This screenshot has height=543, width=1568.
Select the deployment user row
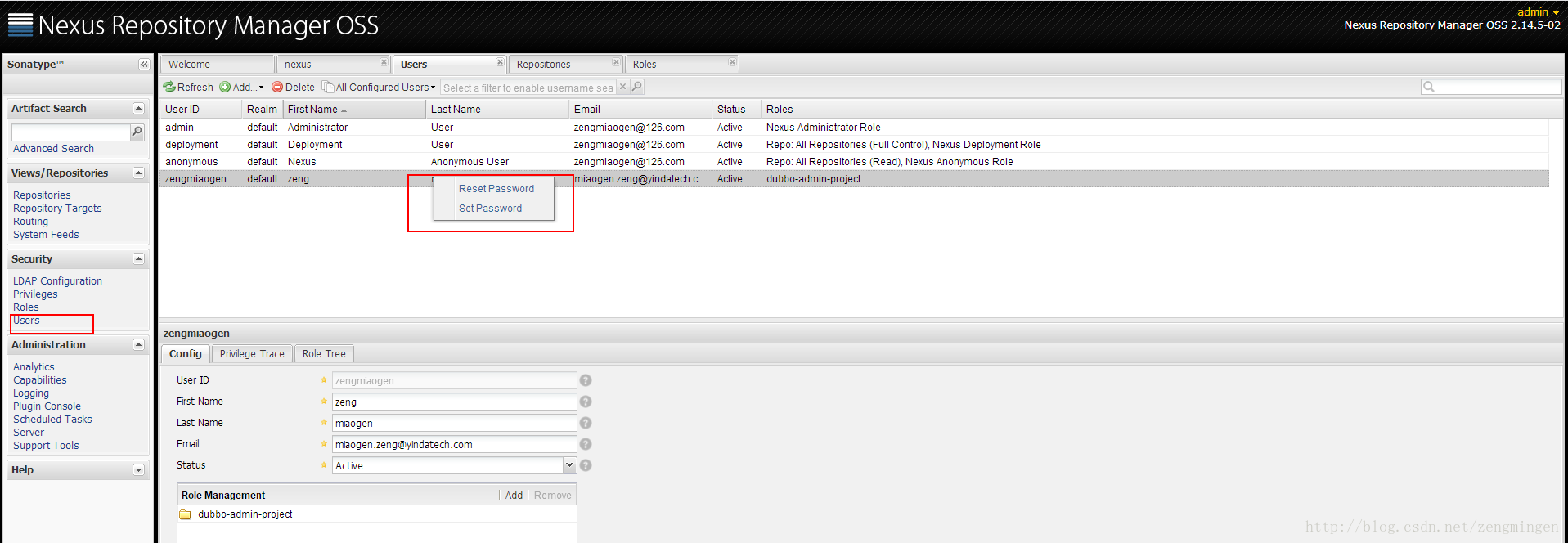tap(853, 145)
